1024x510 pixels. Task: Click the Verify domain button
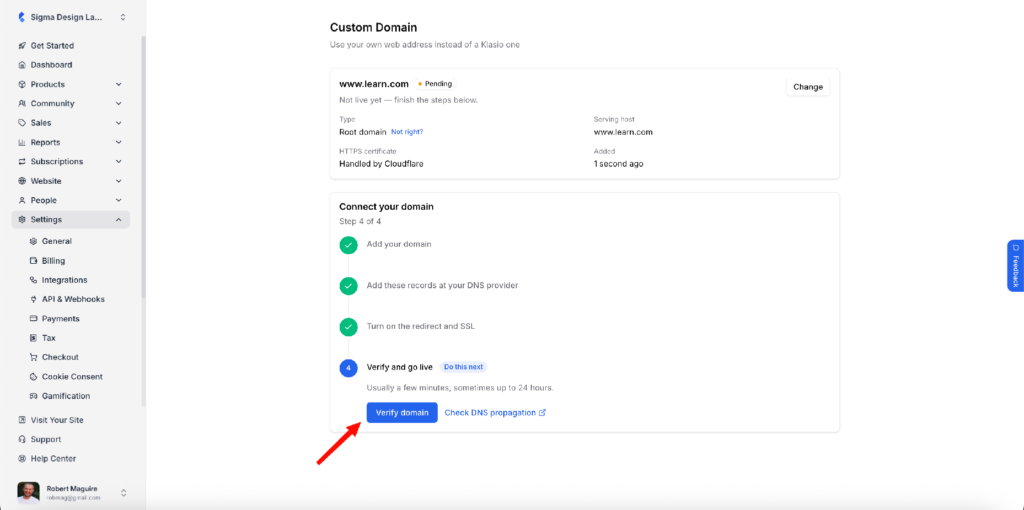pyautogui.click(x=402, y=413)
